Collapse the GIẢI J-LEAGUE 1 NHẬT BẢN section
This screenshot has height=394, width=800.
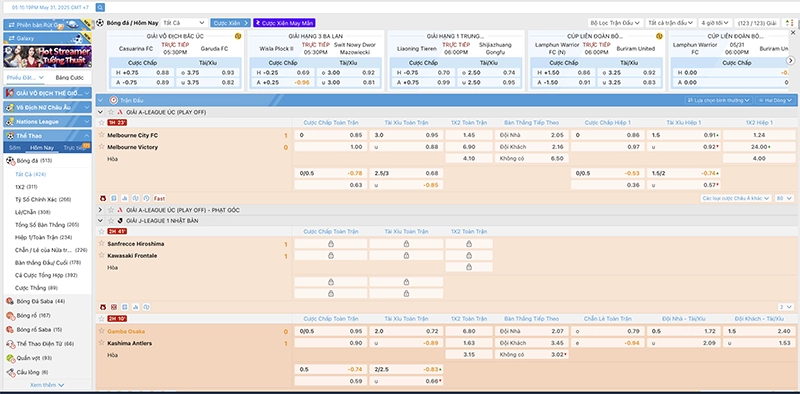tap(101, 220)
